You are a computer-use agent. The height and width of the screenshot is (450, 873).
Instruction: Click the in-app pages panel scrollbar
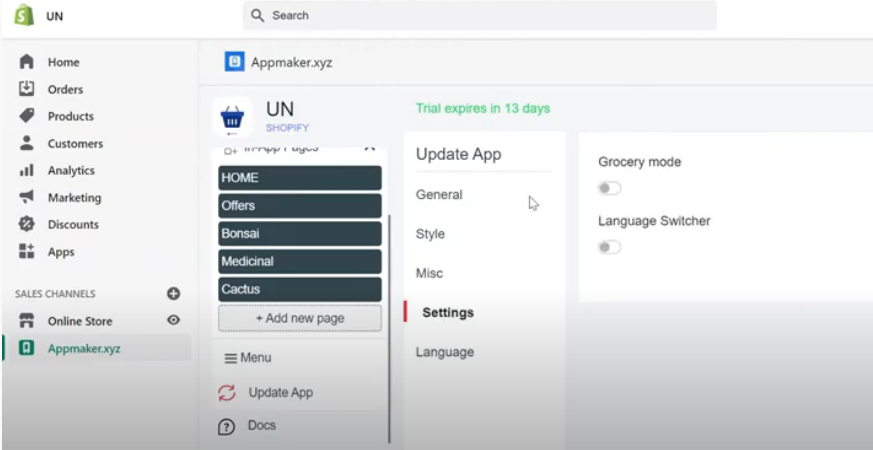[389, 329]
